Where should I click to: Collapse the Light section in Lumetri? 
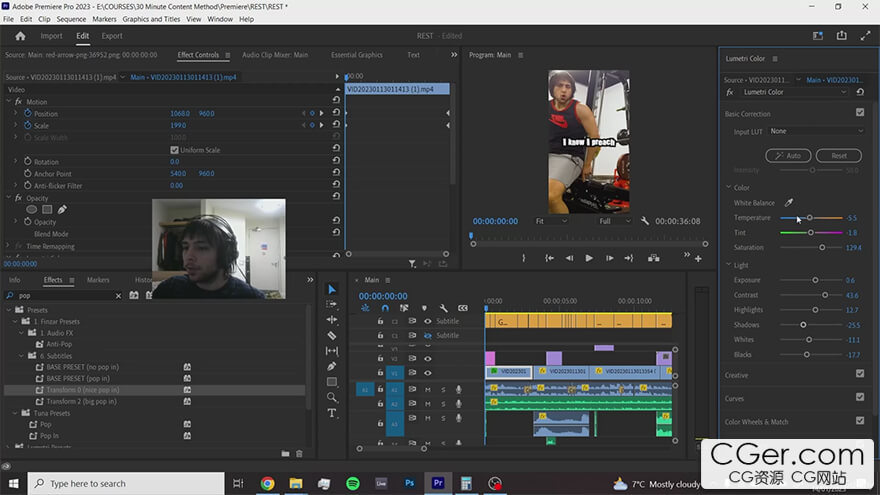coord(728,264)
